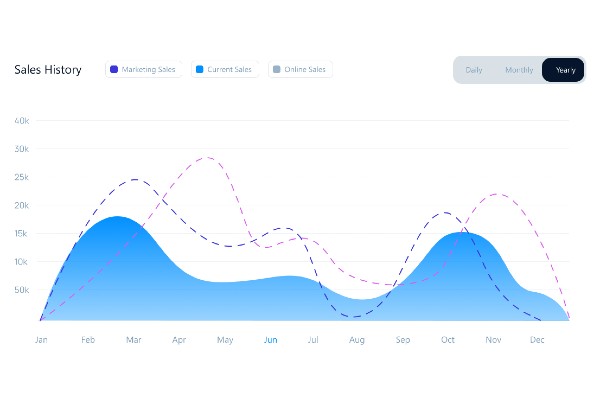Select the Yearly view tab
Viewport: 600px width, 400px height.
point(565,70)
